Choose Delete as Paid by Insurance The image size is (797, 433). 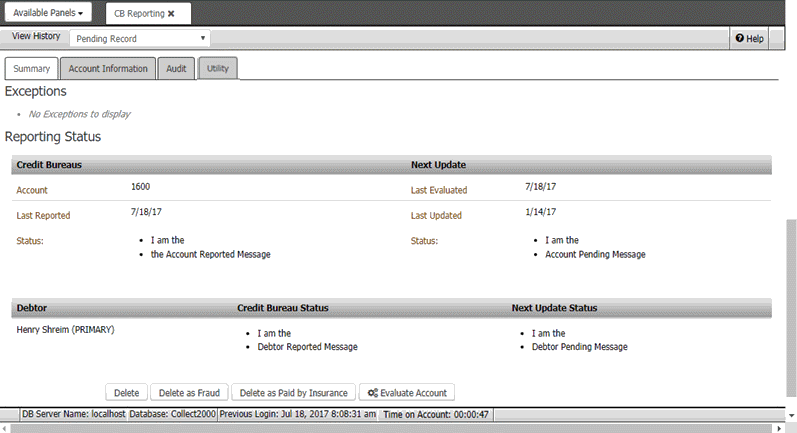(293, 393)
